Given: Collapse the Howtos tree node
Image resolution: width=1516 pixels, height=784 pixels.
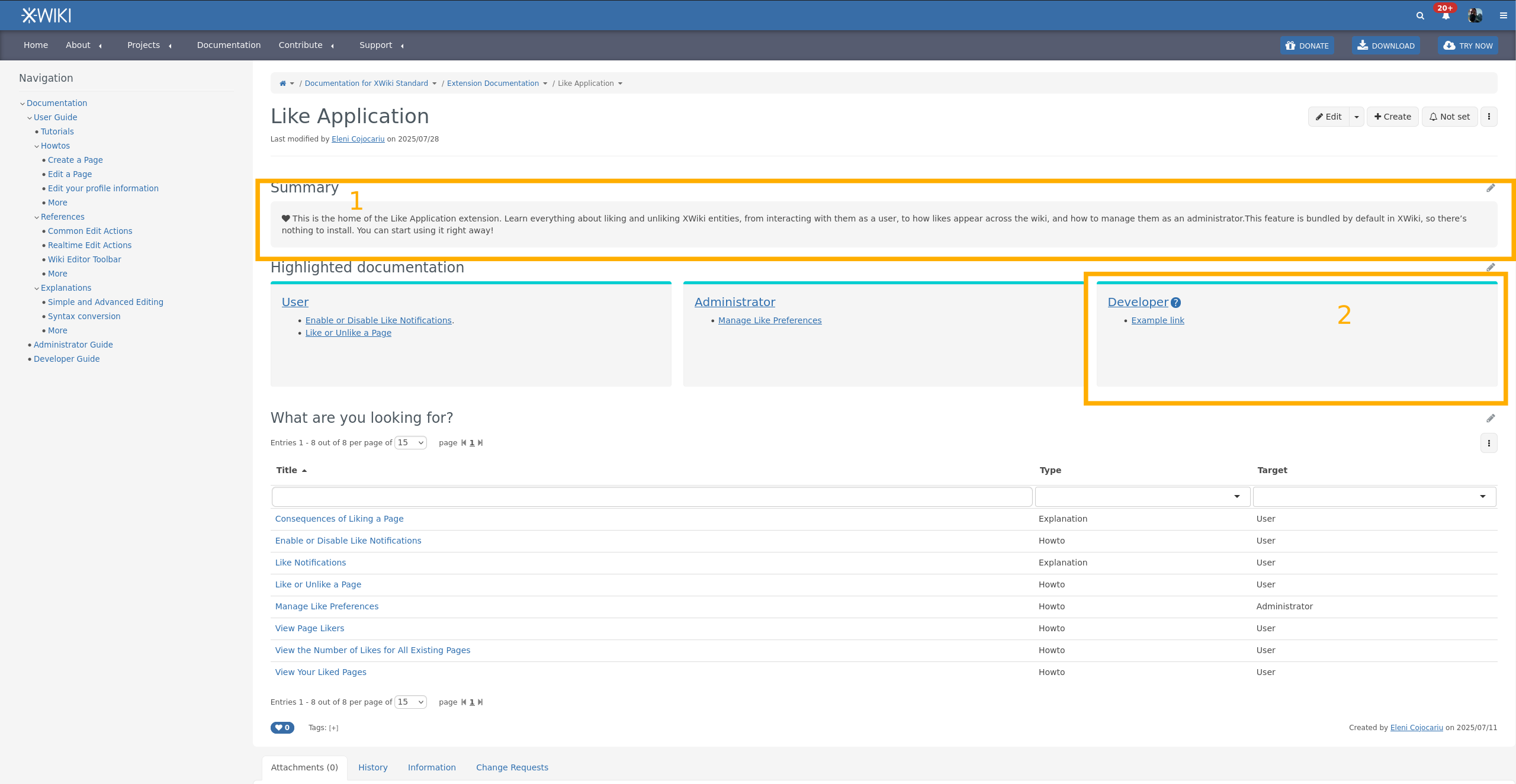Looking at the screenshot, I should (37, 146).
